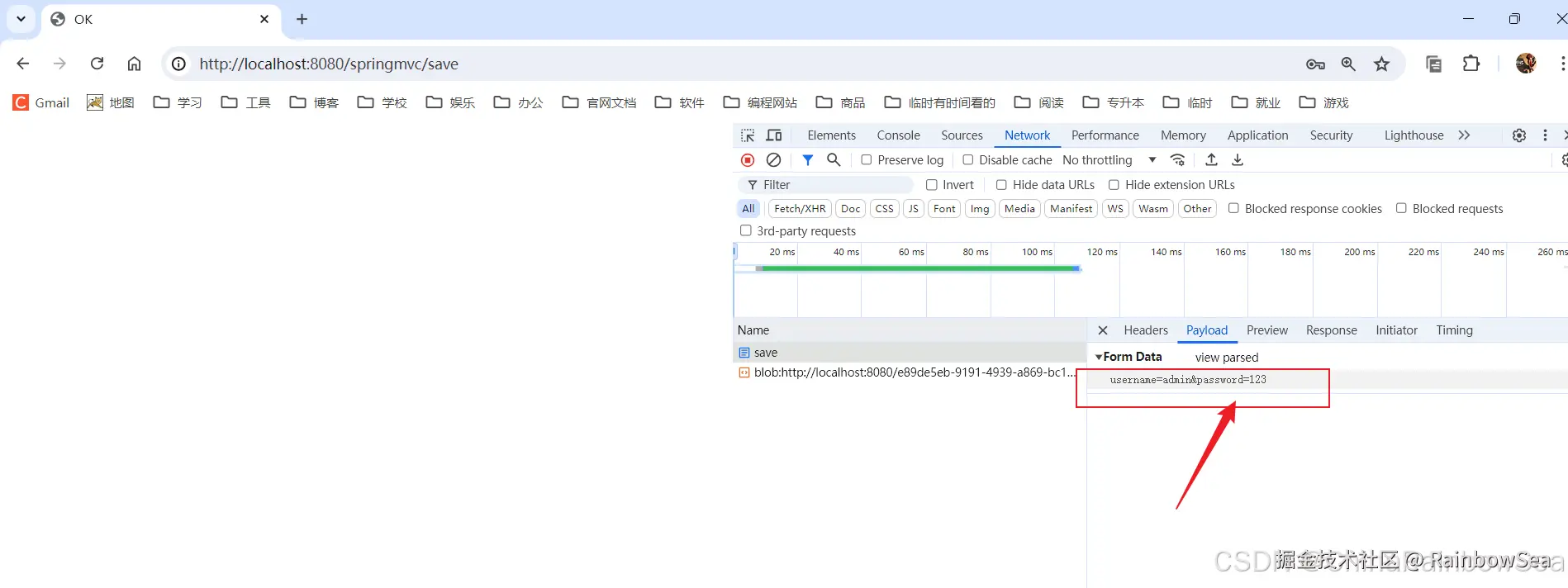Switch to the Console panel

898,135
